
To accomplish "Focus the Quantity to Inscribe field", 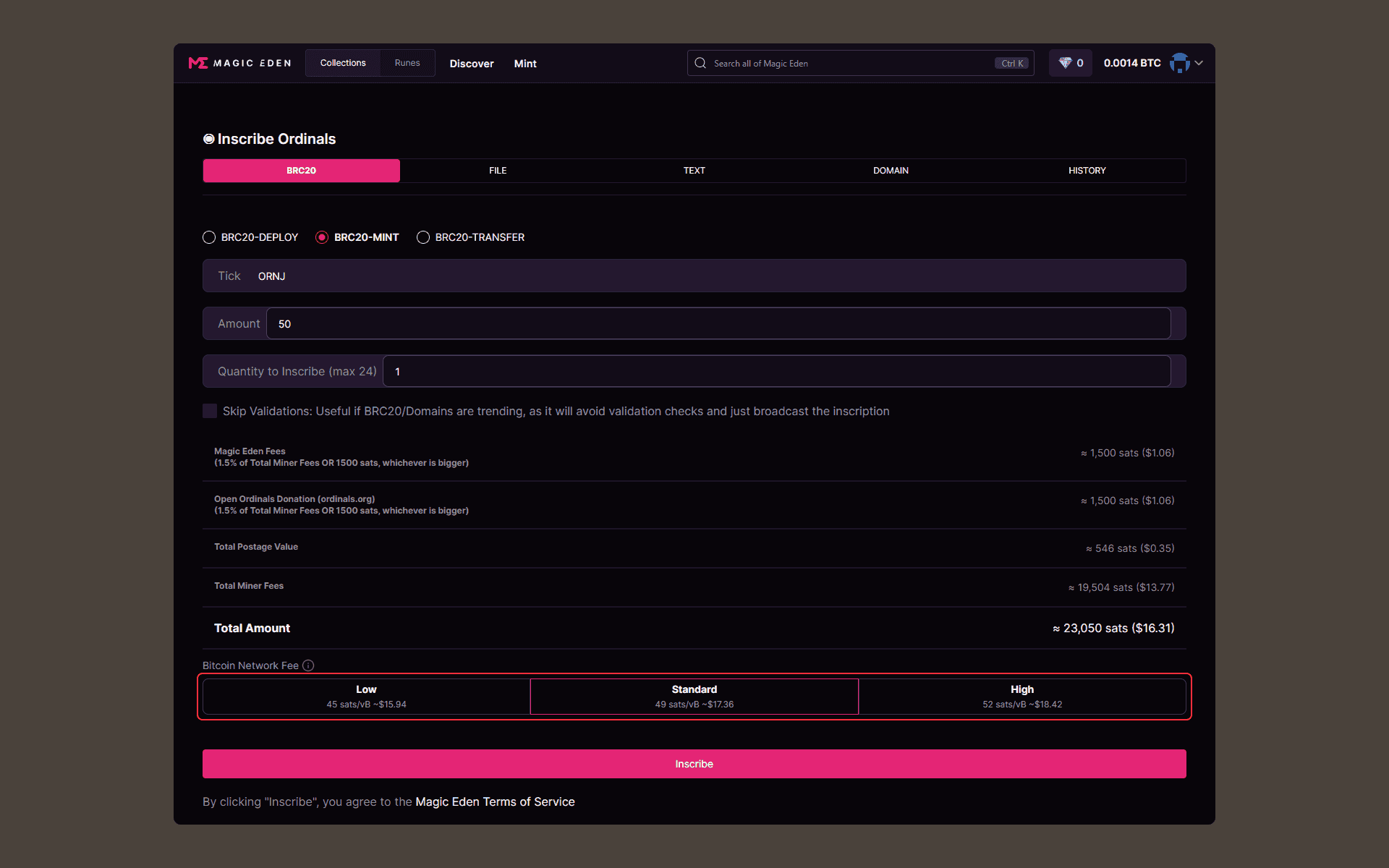I will [x=776, y=371].
